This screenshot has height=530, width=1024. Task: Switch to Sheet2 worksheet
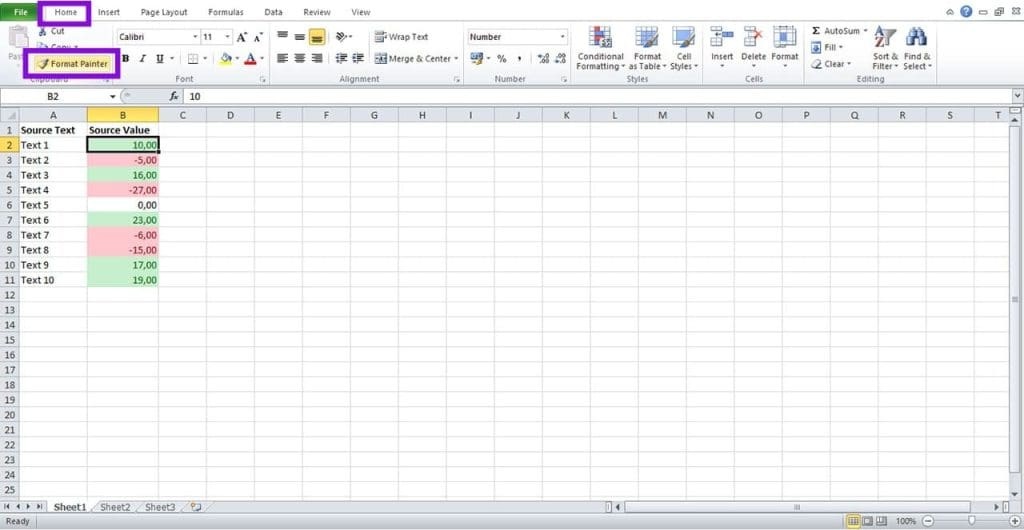[x=116, y=507]
